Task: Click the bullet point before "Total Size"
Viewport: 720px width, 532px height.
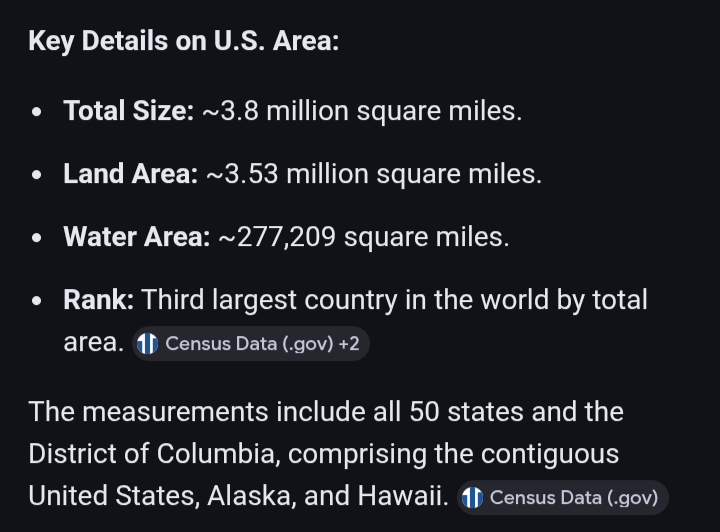Action: (x=37, y=112)
